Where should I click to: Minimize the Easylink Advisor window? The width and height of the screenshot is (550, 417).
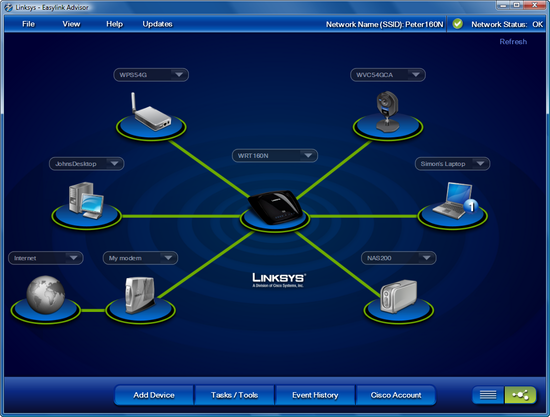point(503,5)
